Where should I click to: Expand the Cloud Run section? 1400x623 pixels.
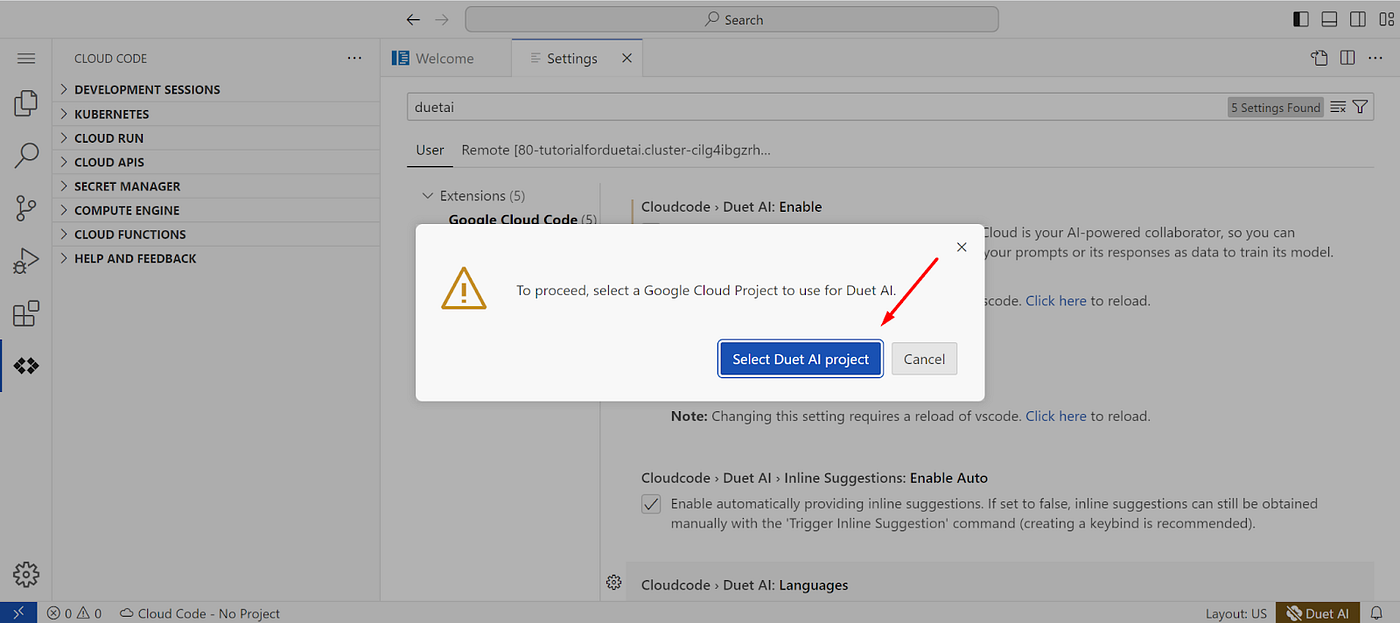[216, 138]
